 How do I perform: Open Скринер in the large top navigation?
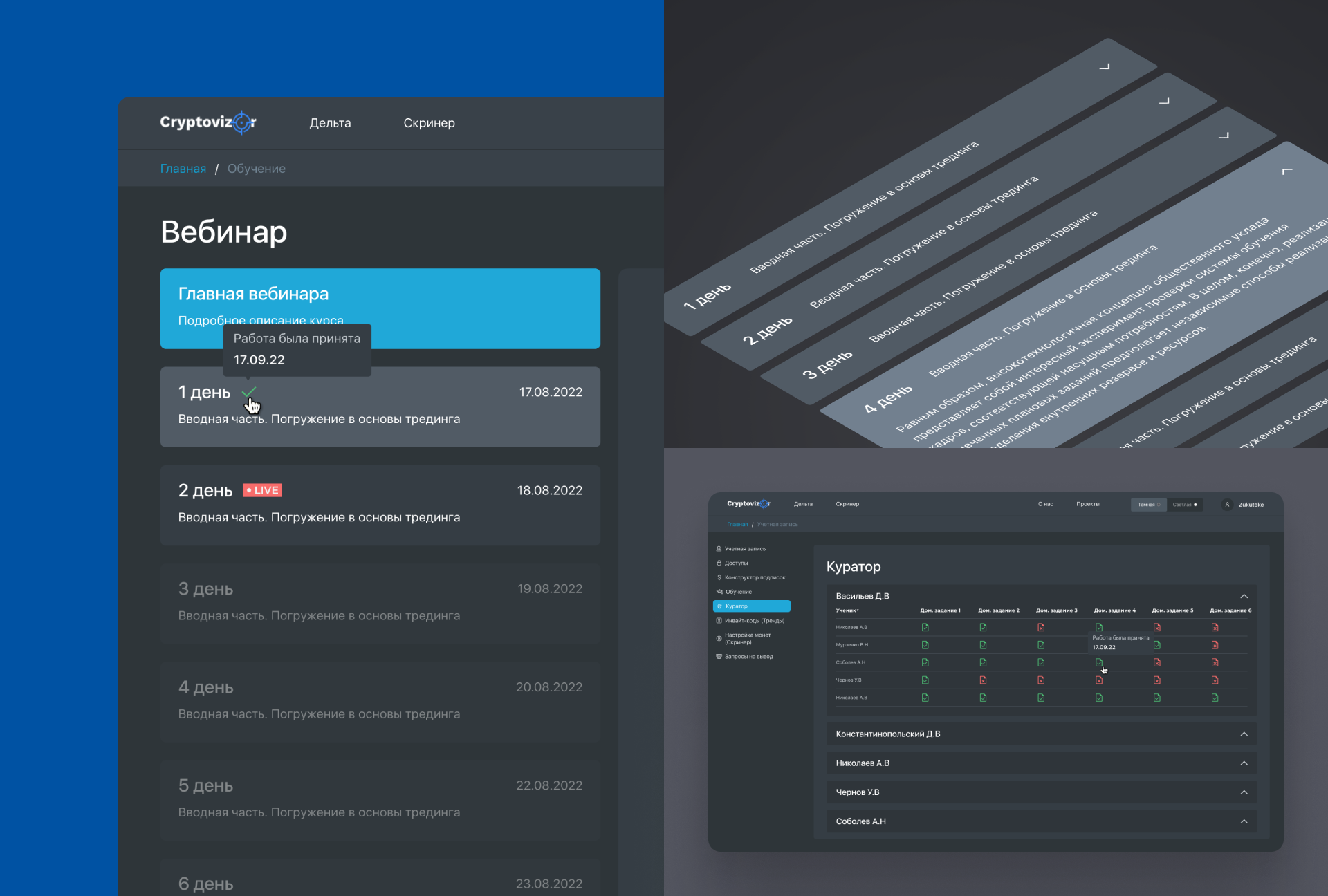[x=429, y=123]
